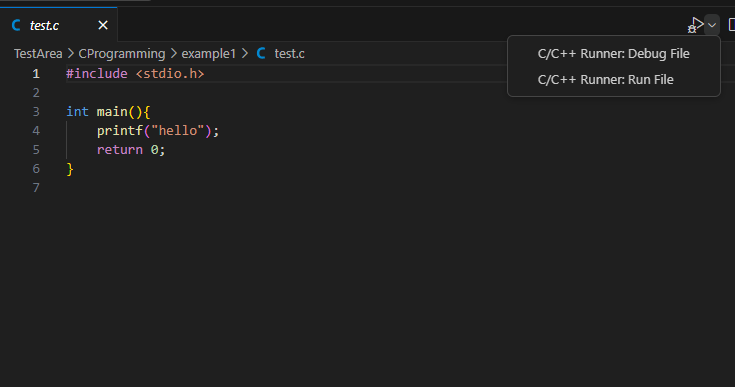735x387 pixels.
Task: Click the Run and Debug play icon
Action: (696, 25)
